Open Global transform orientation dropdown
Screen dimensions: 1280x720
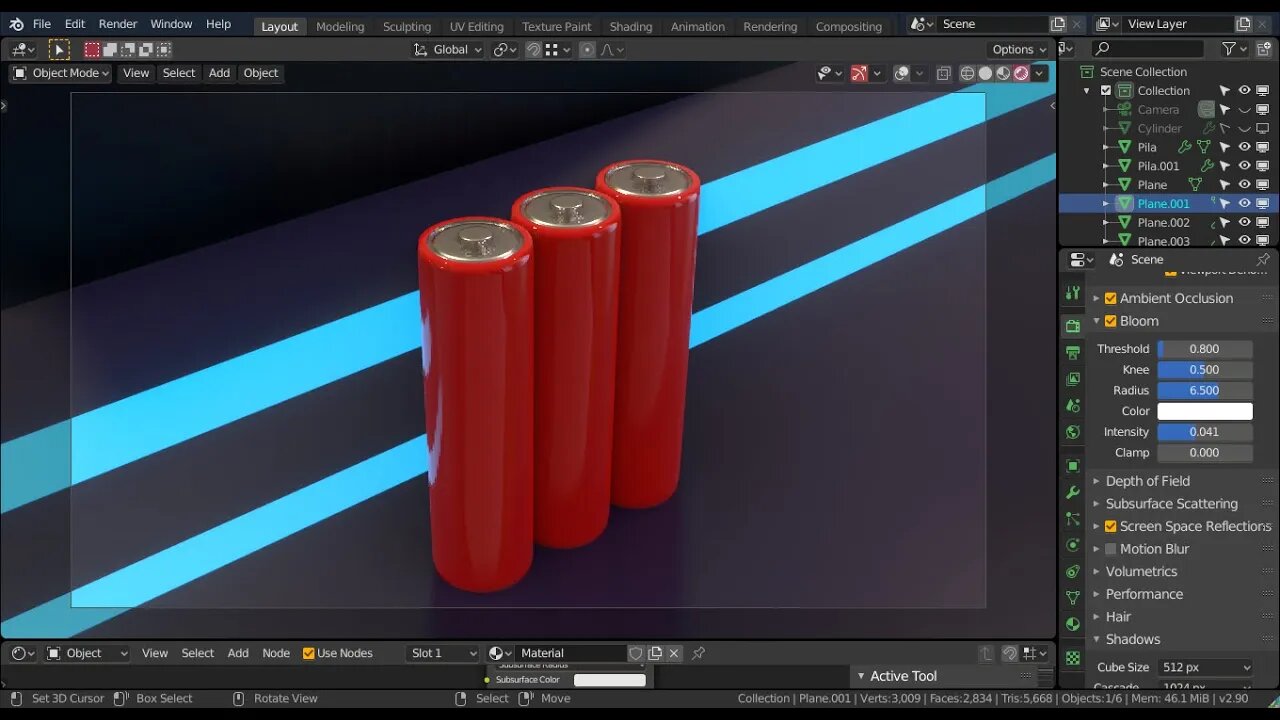(449, 49)
